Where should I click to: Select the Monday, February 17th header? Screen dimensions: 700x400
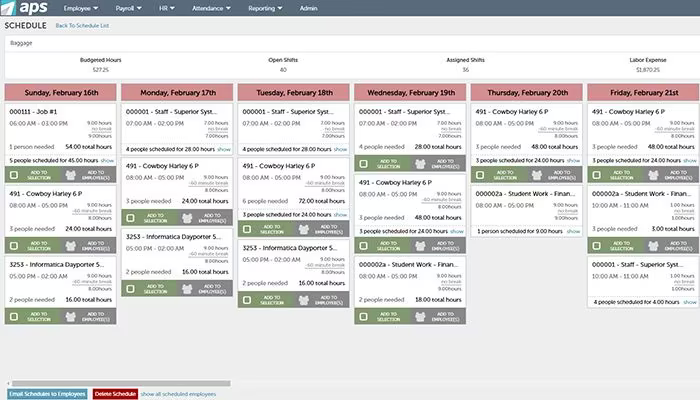[x=177, y=92]
